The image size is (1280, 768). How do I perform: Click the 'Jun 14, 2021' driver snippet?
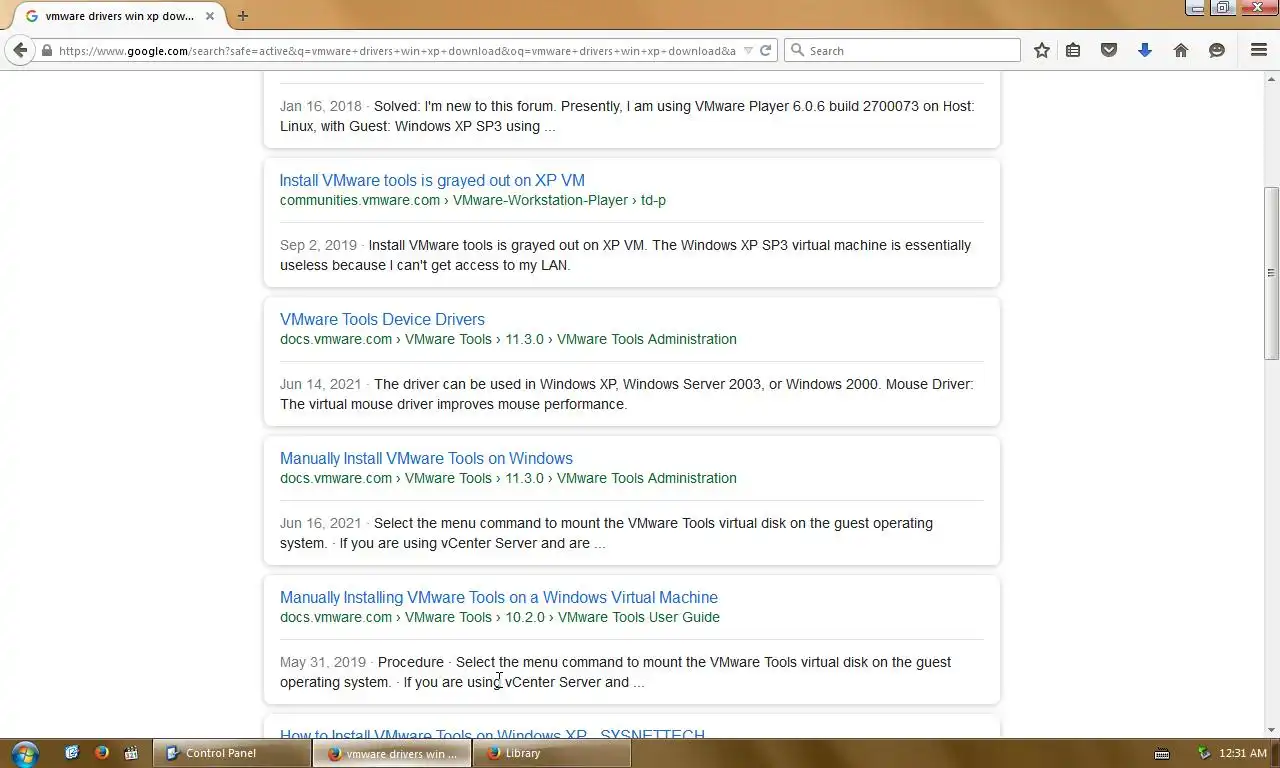tap(626, 394)
